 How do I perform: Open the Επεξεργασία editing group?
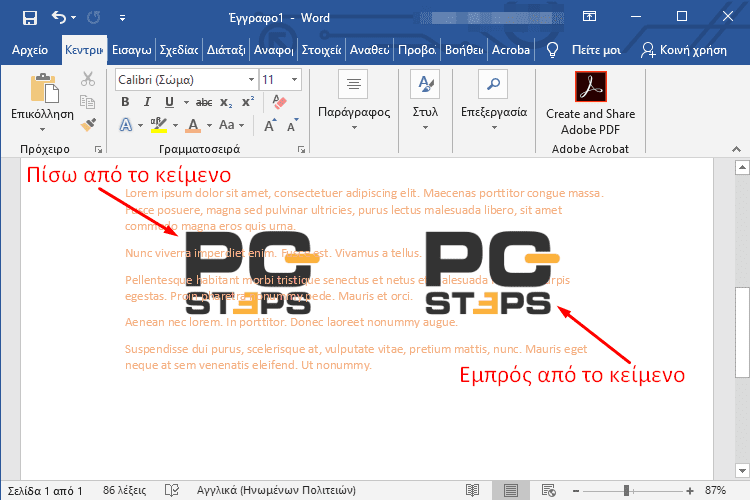point(494,100)
